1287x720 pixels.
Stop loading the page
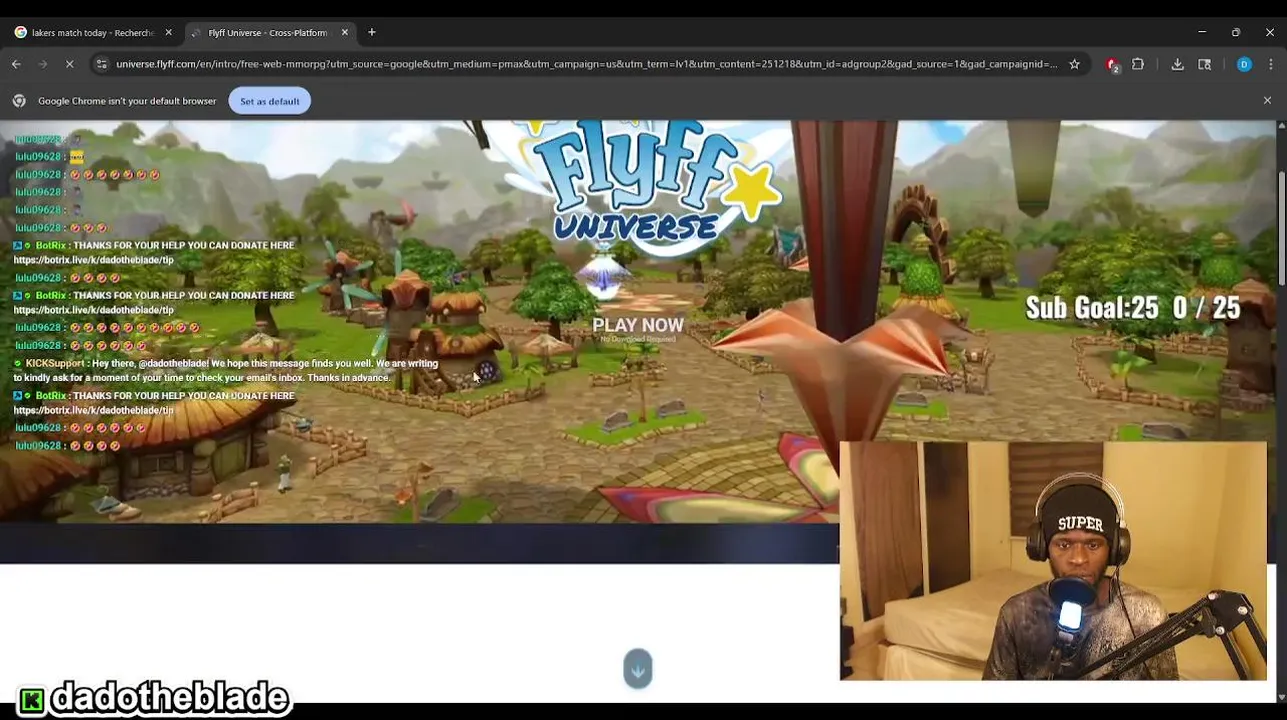point(70,64)
